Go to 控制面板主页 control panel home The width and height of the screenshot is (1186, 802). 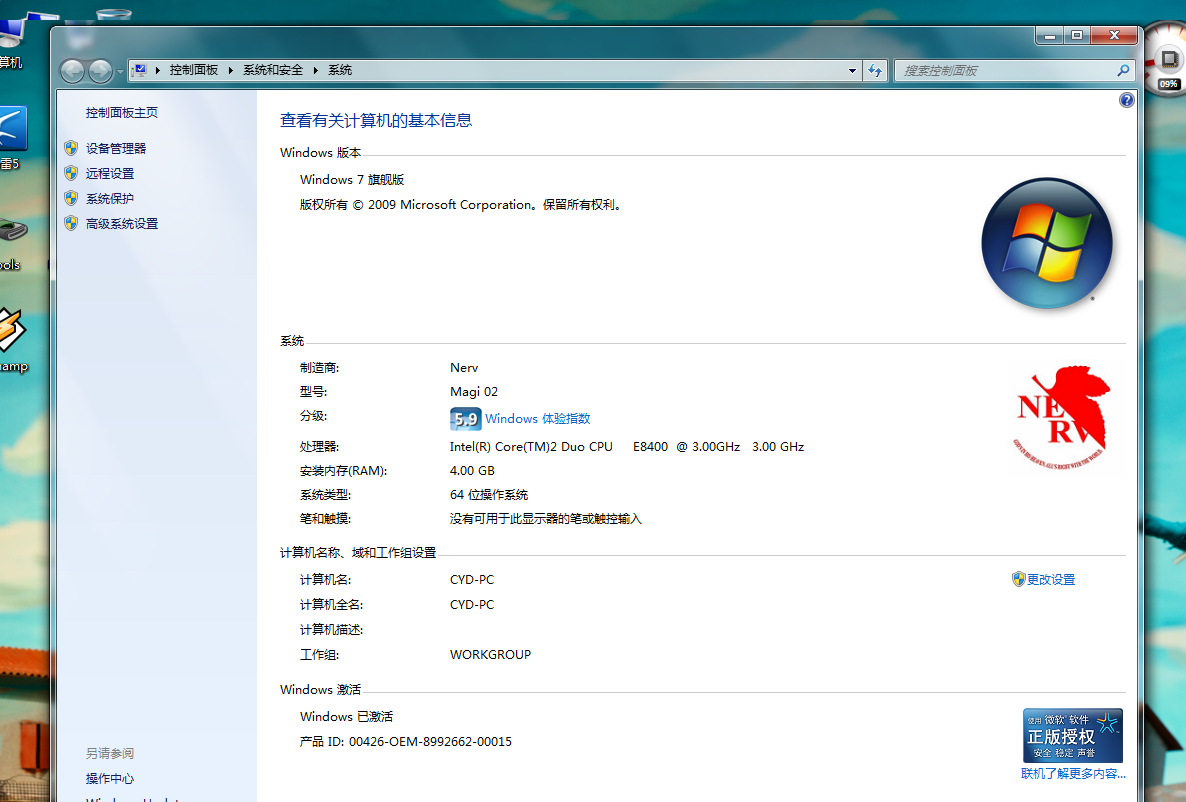122,112
